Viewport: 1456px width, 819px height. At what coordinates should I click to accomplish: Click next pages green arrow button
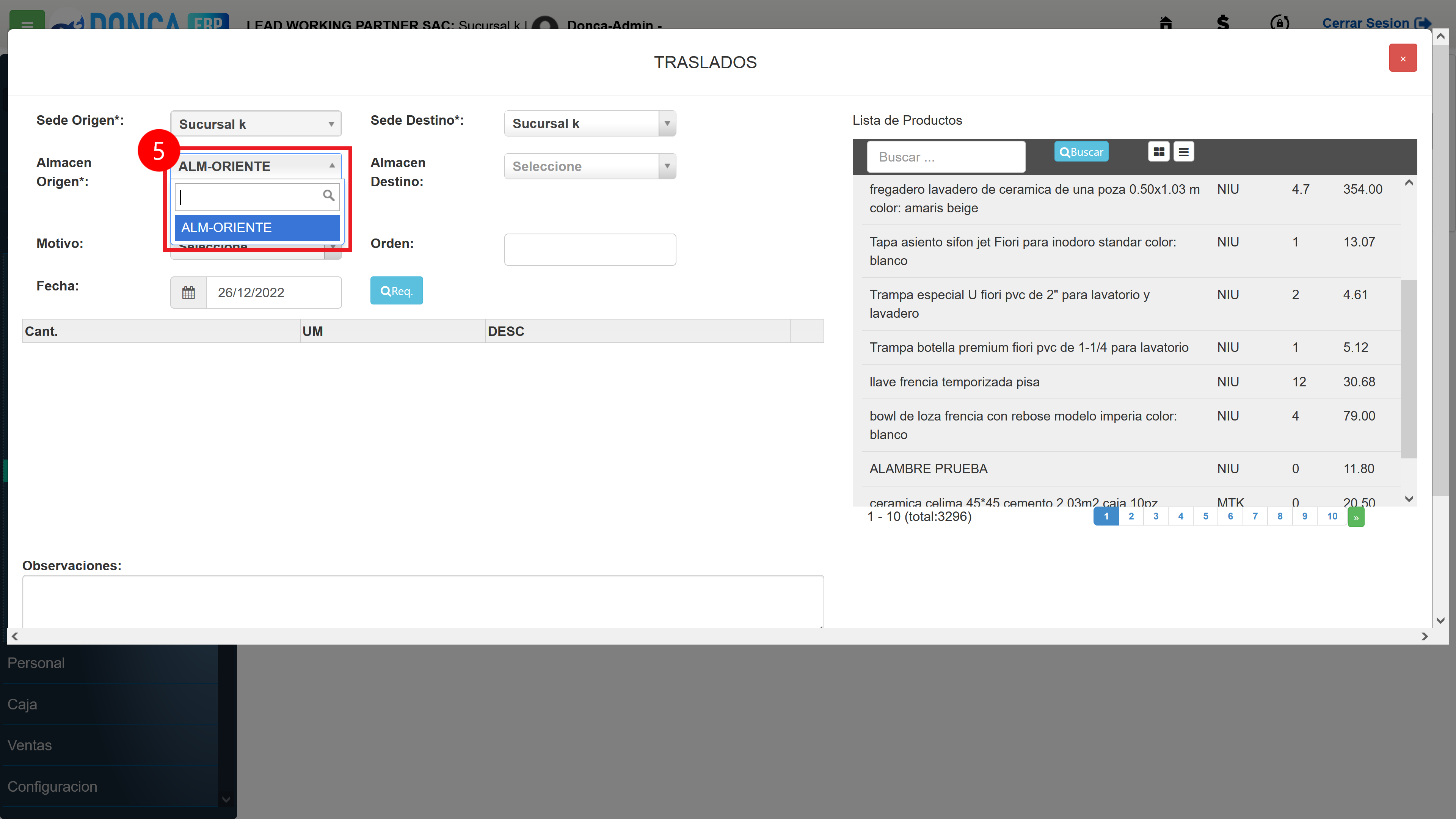(1356, 517)
